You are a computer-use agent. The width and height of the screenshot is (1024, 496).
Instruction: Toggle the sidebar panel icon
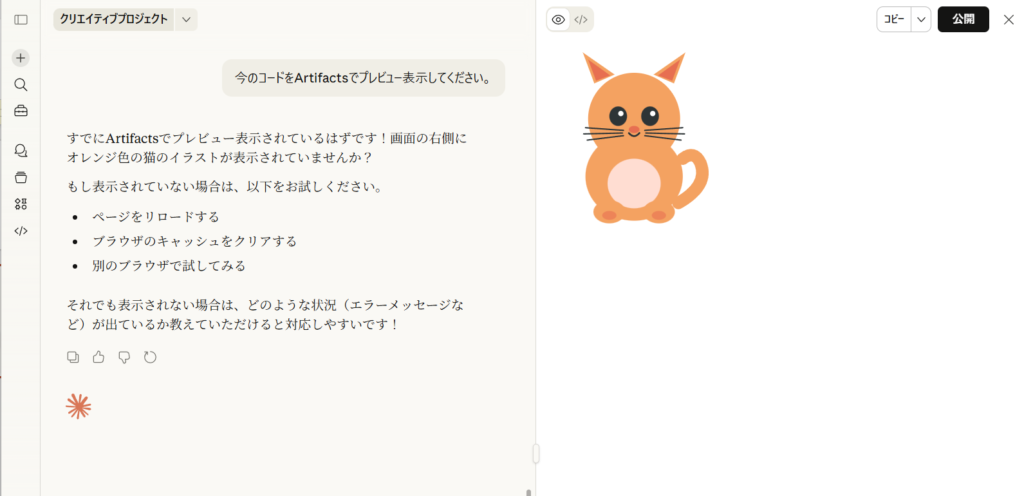pos(21,19)
